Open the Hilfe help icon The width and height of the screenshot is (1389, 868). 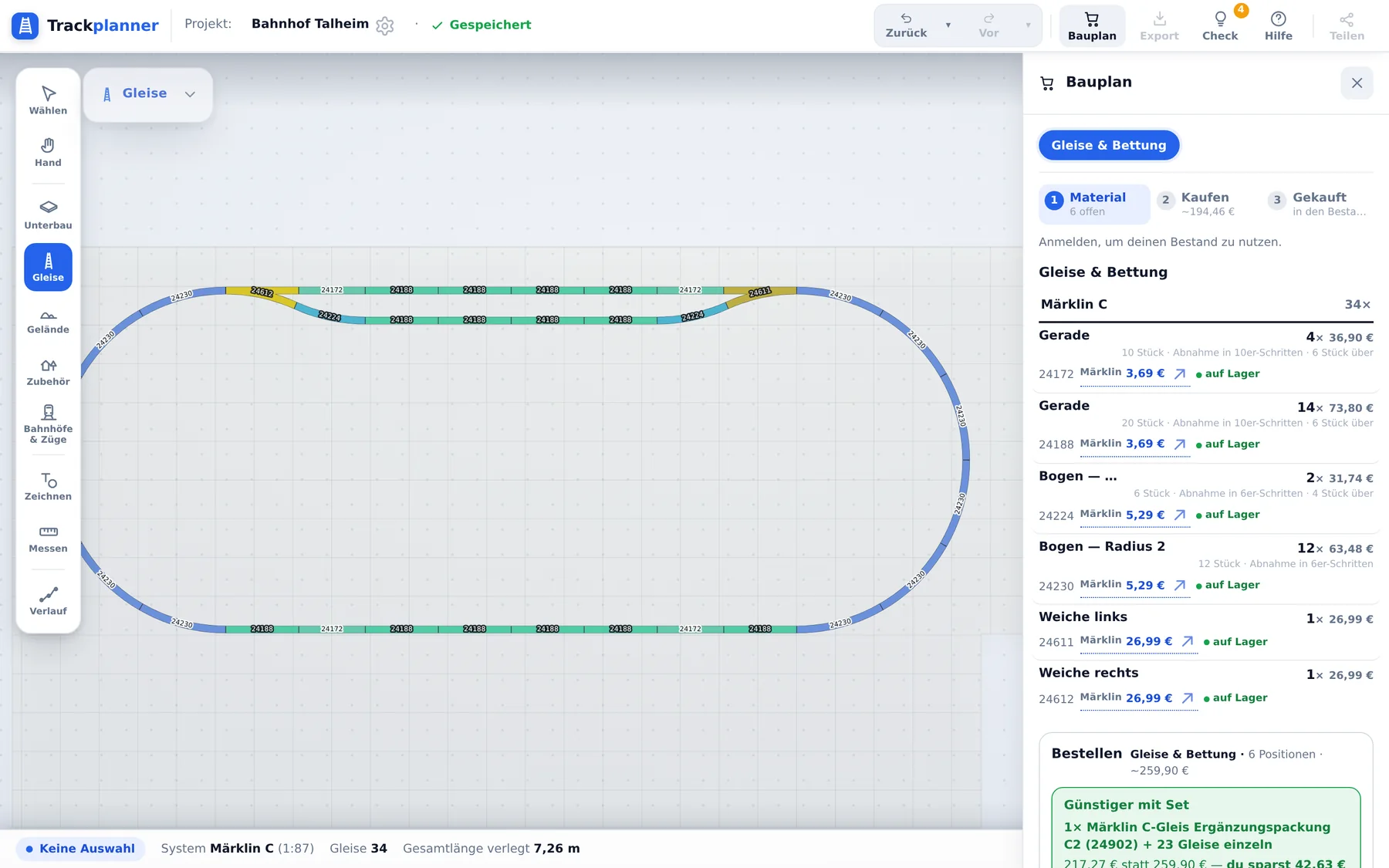[1279, 25]
